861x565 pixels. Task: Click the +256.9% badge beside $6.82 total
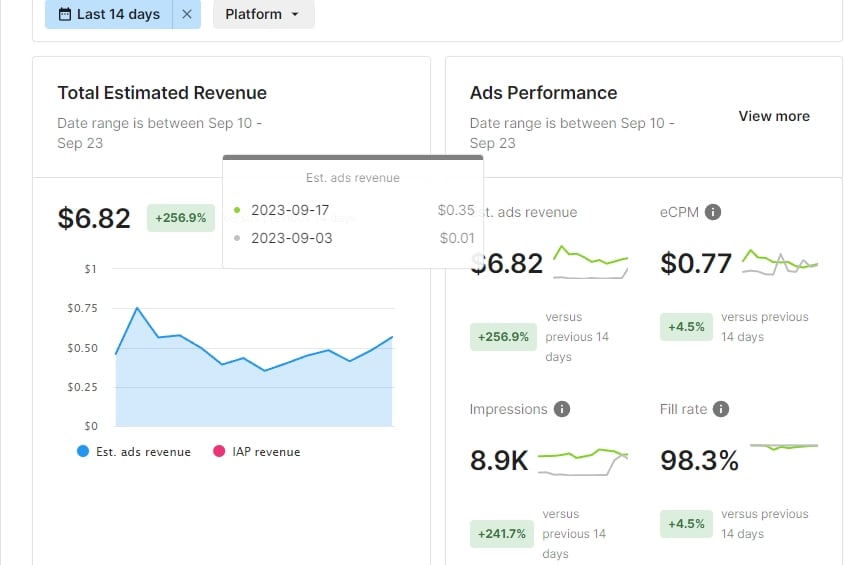181,218
